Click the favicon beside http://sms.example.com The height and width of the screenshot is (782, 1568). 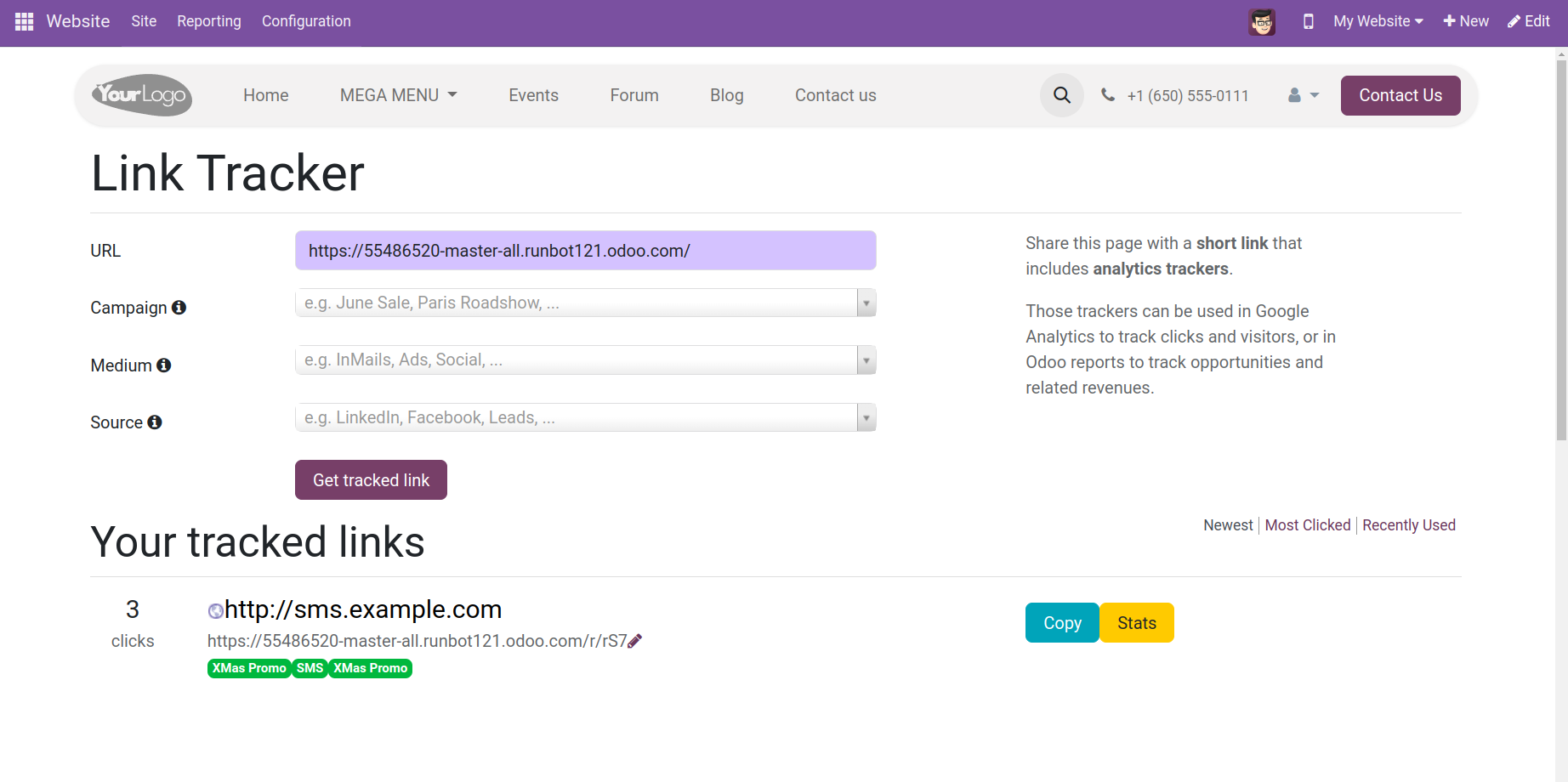216,610
